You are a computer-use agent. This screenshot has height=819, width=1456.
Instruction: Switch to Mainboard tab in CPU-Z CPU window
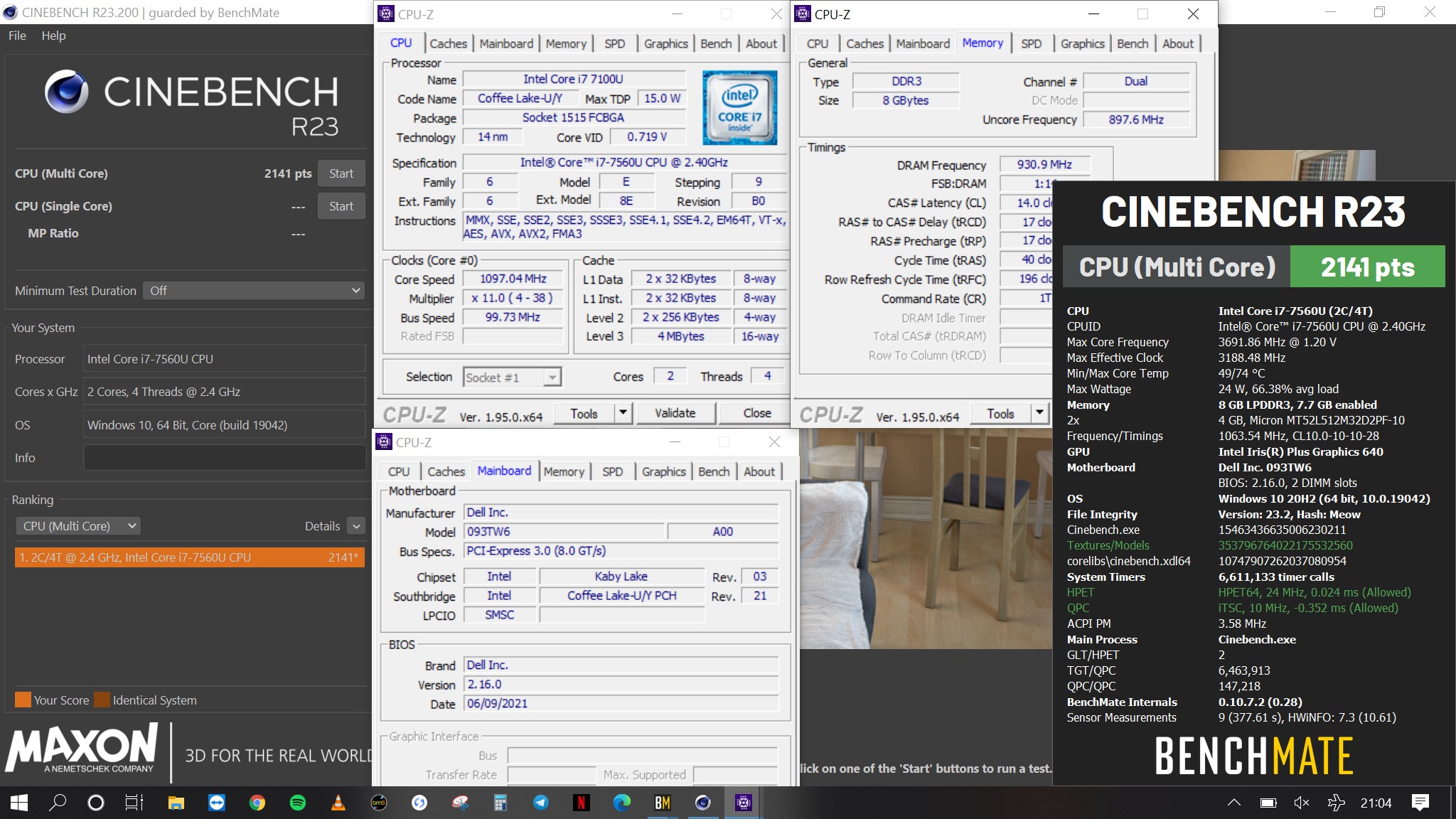[x=506, y=43]
